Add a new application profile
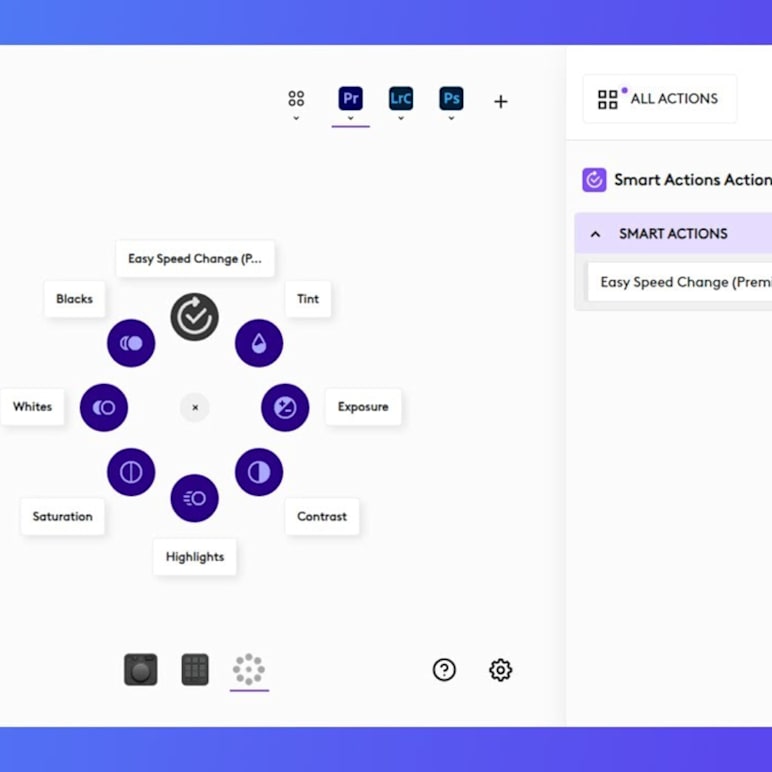Screen dimensions: 772x772 tap(501, 101)
